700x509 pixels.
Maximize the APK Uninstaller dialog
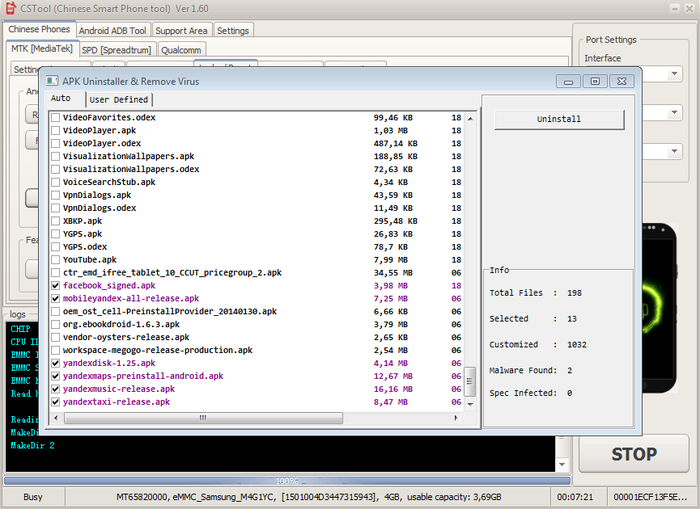594,81
